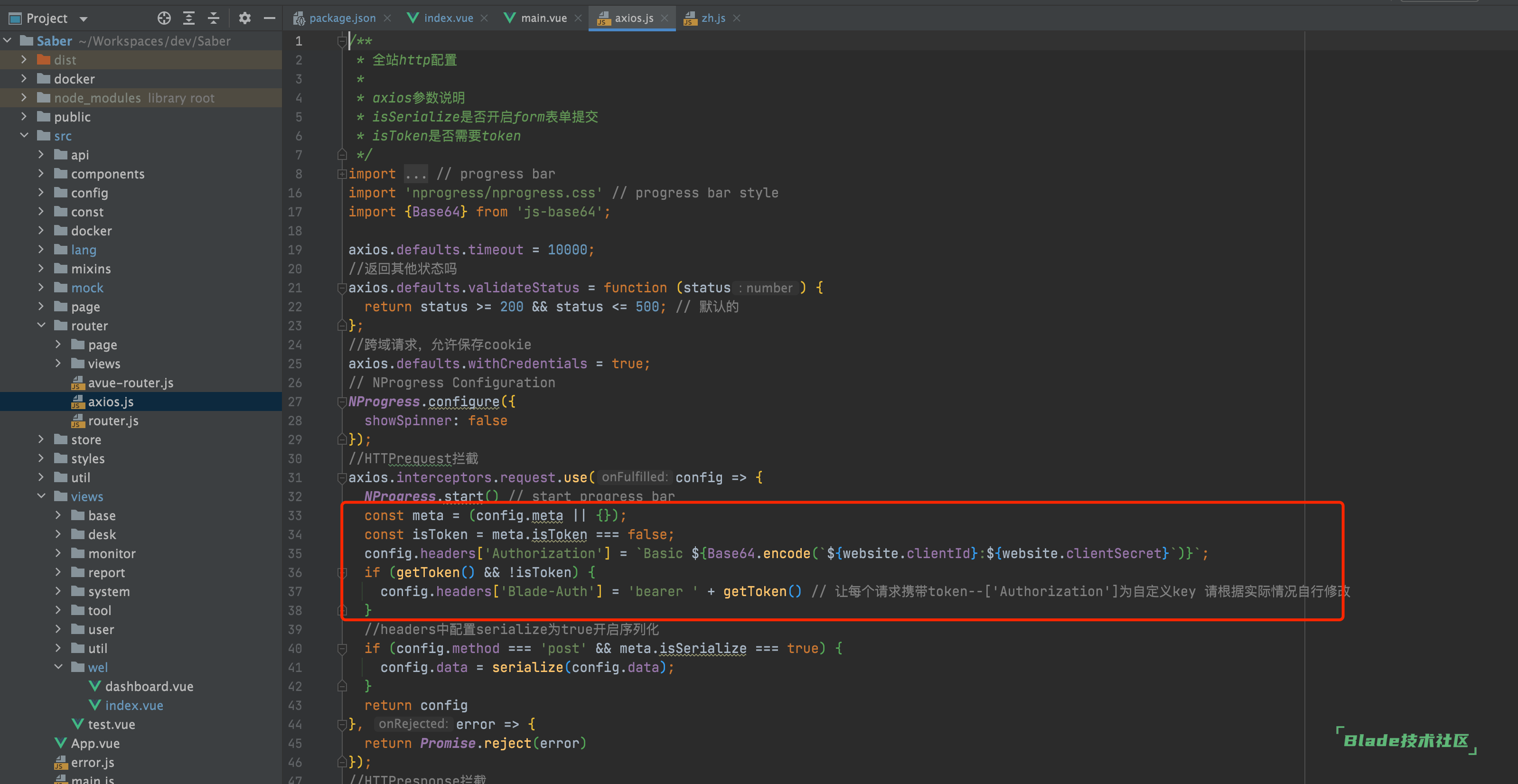Fold NProgress.configure block at line 27
1518x784 pixels.
pos(342,401)
